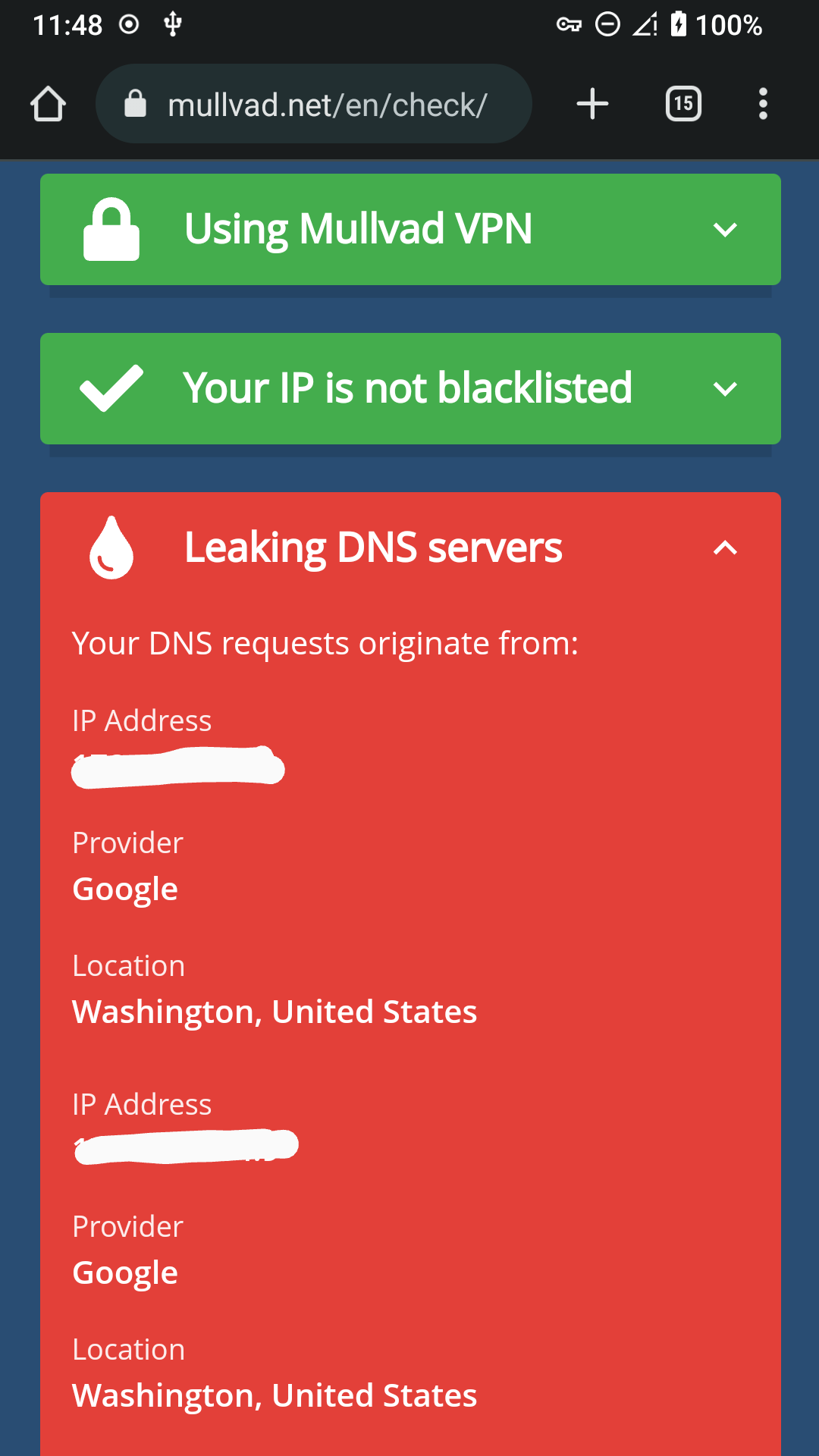Expand the Your IP is not blacklisted panel
This screenshot has width=819, height=1456.
726,388
